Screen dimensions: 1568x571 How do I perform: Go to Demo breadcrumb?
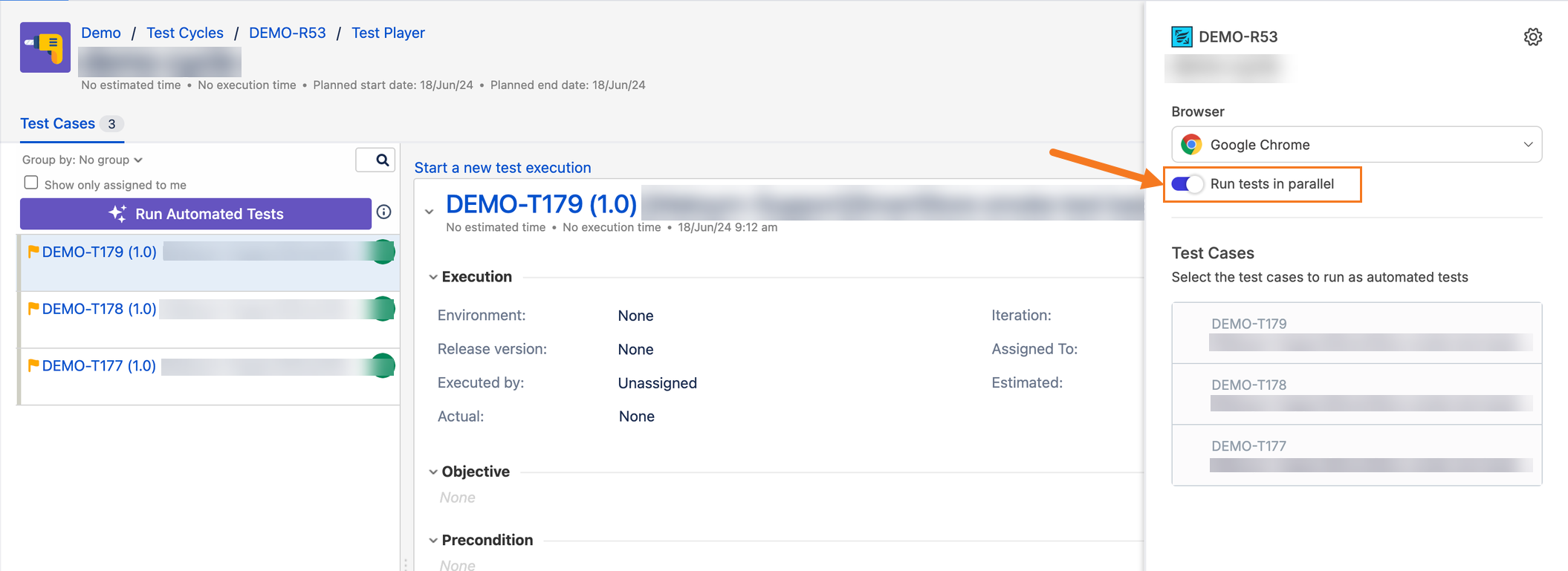101,33
